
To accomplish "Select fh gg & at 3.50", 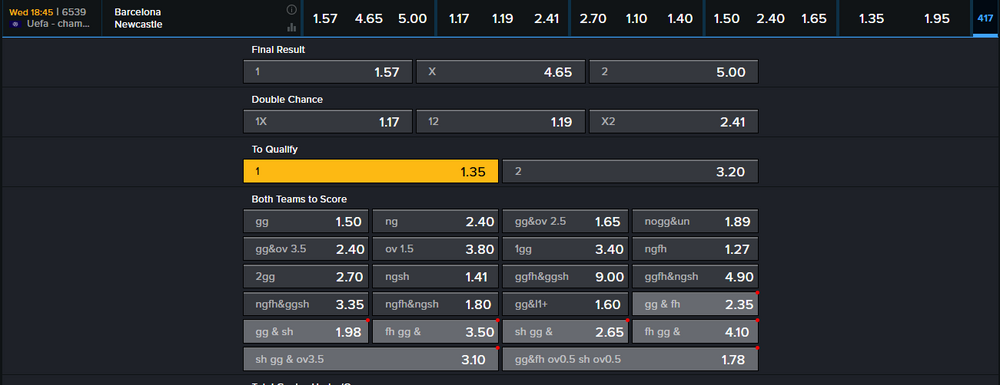I will [x=436, y=331].
